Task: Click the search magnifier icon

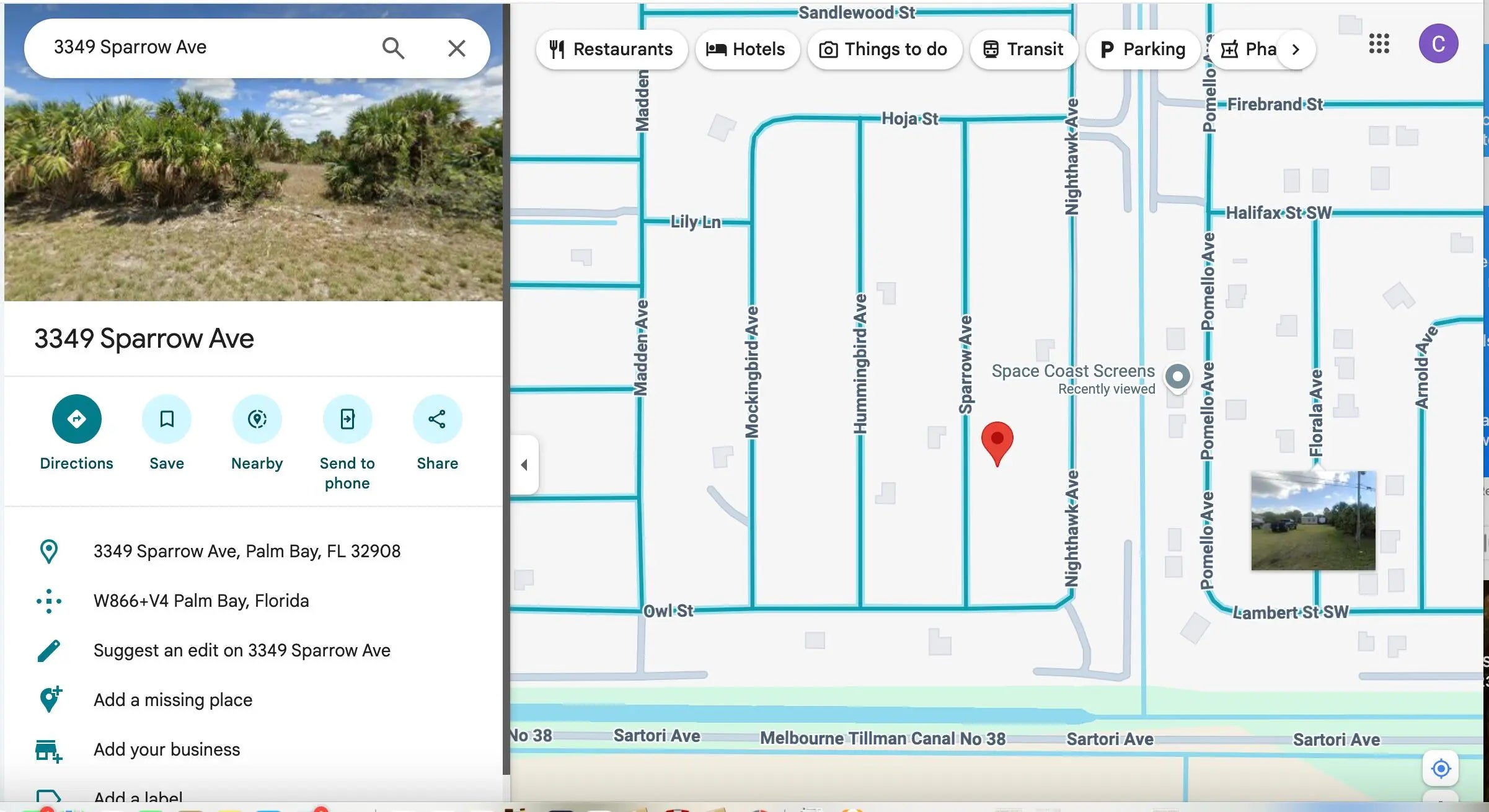Action: coord(393,48)
